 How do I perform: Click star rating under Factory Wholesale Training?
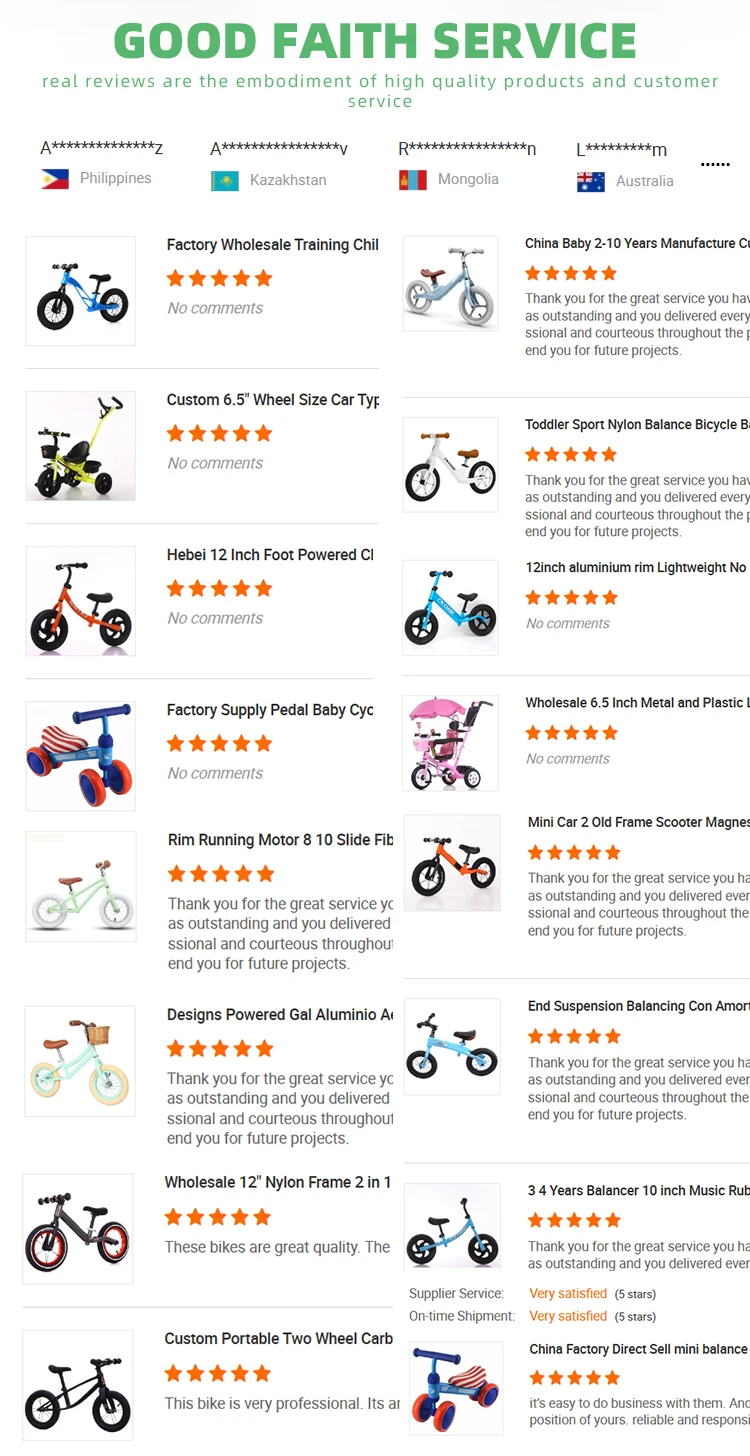pos(219,278)
